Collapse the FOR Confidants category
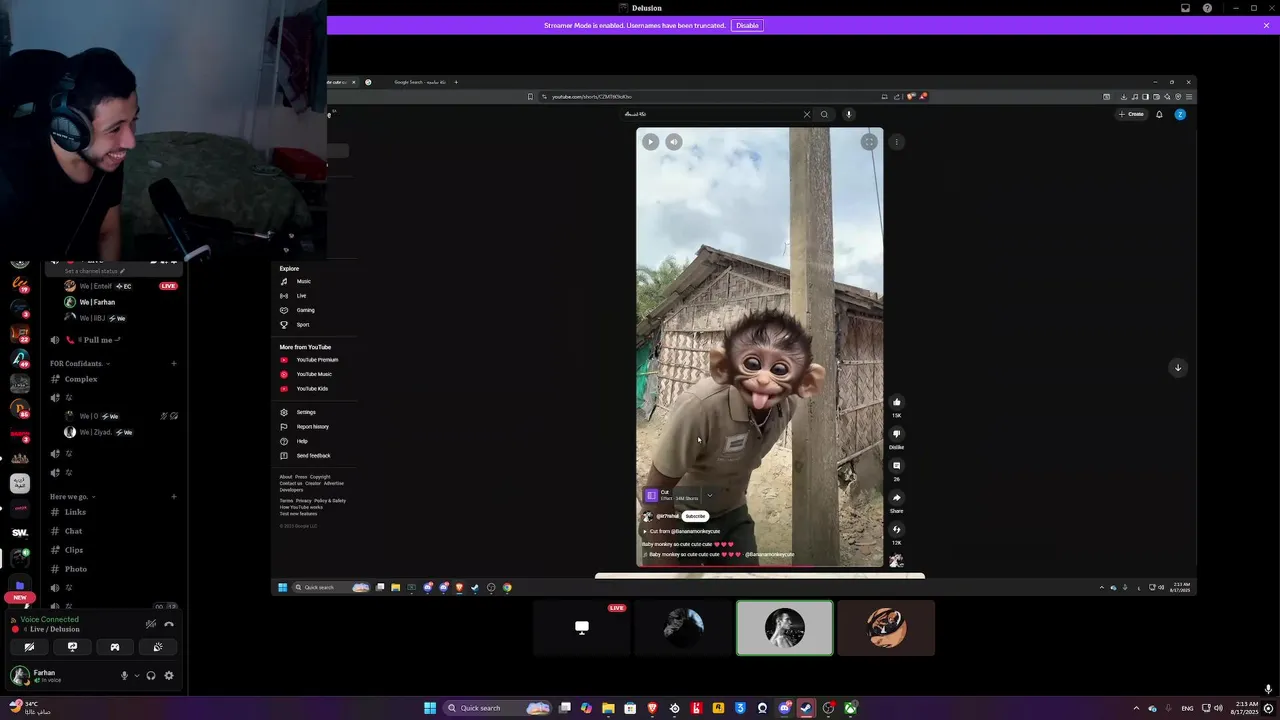1280x720 pixels. pyautogui.click(x=80, y=363)
